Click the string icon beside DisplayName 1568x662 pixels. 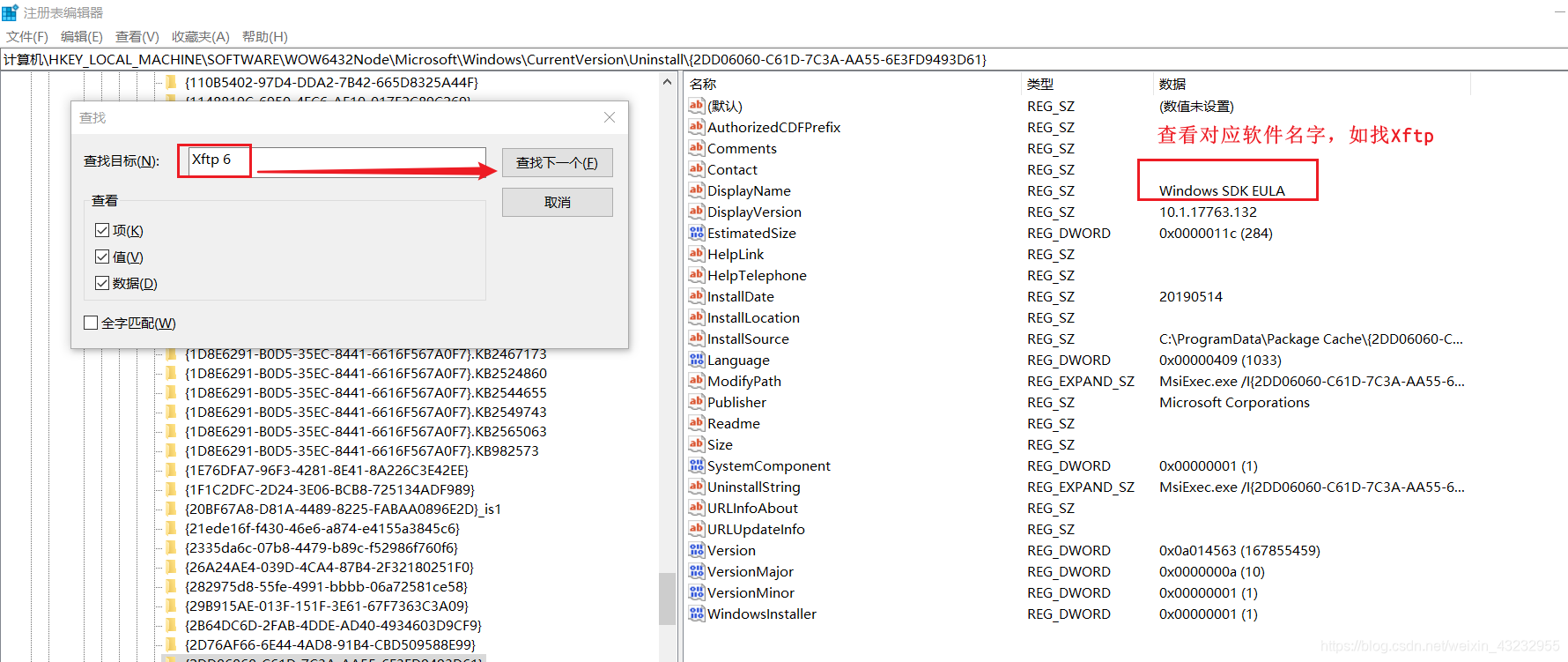[x=697, y=190]
